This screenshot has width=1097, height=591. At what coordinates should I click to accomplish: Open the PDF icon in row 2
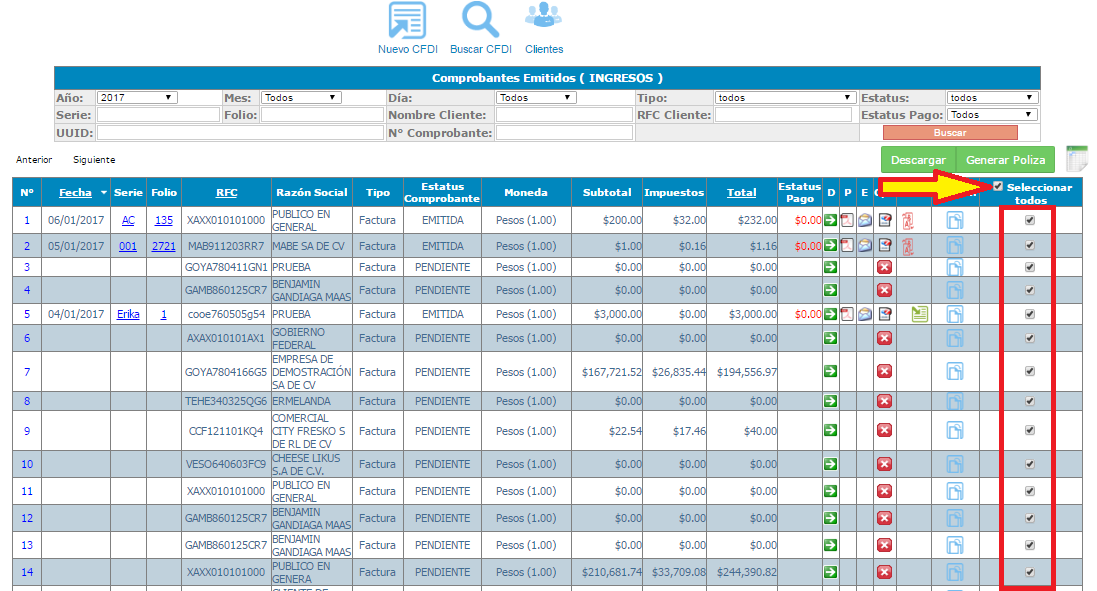(x=847, y=245)
